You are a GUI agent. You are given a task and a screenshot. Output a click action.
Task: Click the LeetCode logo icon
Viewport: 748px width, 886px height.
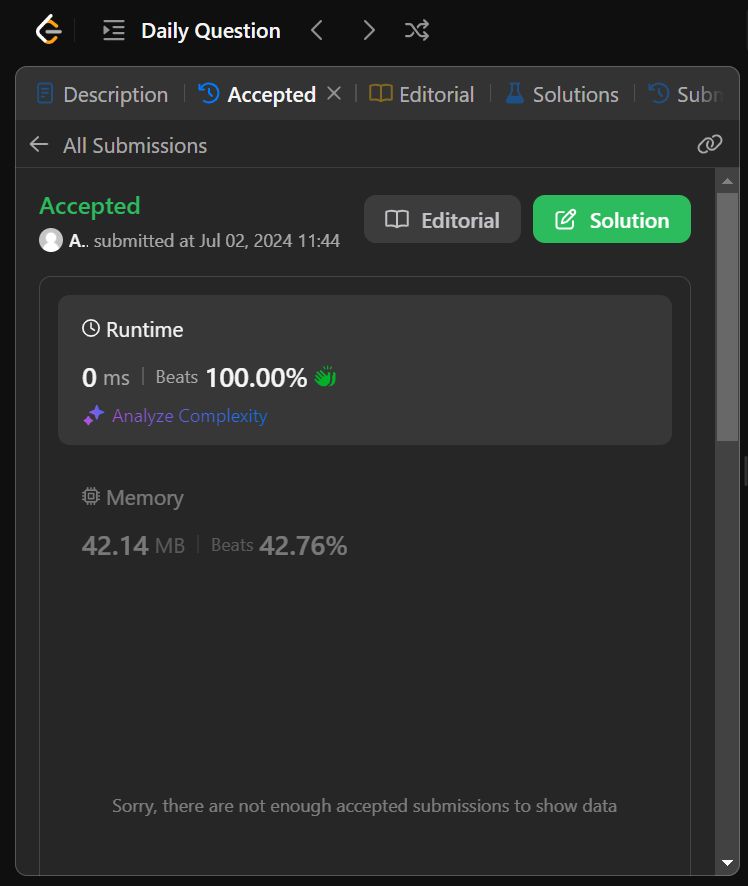coord(48,31)
